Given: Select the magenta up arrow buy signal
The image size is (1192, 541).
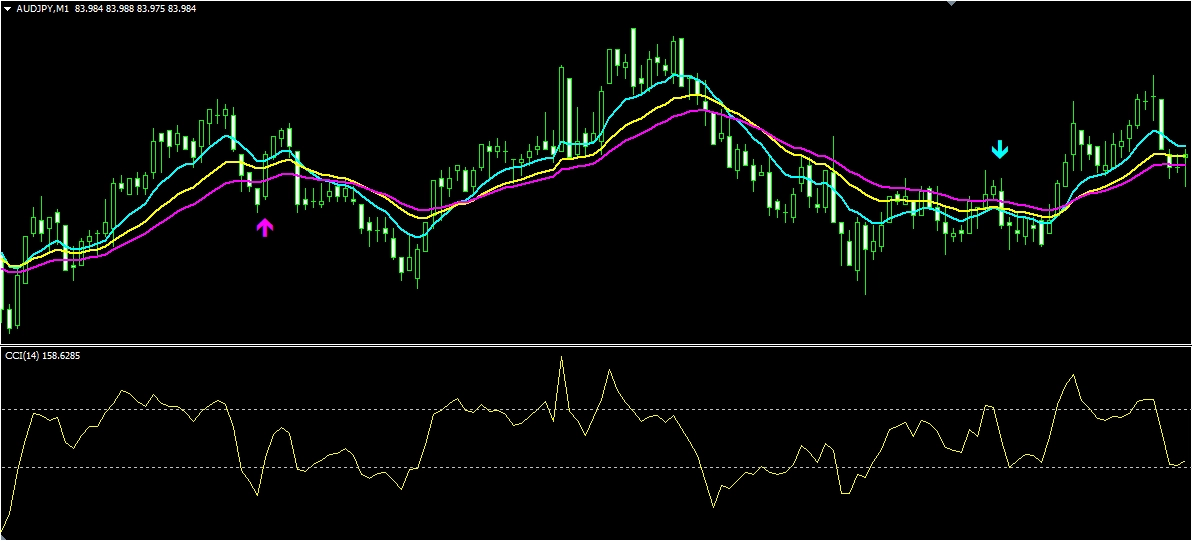Looking at the screenshot, I should pyautogui.click(x=264, y=227).
